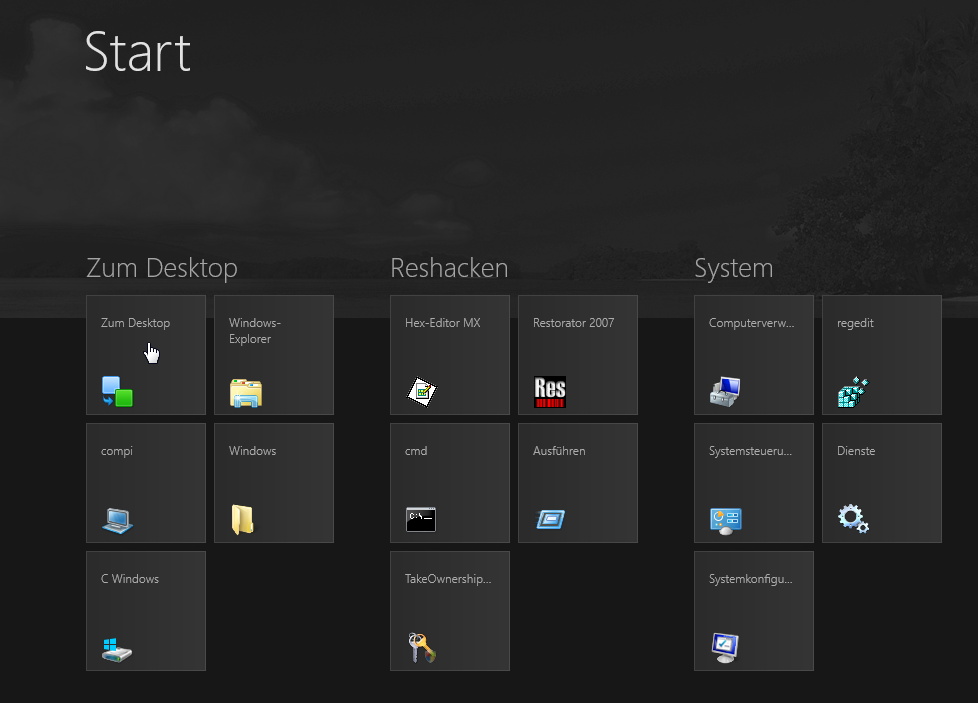Click the Zum Desktop tile's blue-green icon
This screenshot has width=978, height=703.
(117, 392)
